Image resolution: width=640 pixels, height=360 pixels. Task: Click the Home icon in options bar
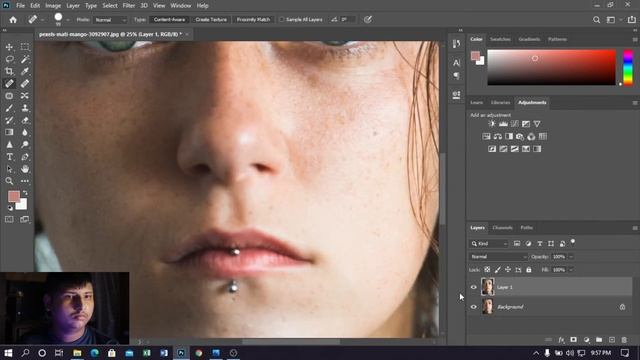click(13, 20)
